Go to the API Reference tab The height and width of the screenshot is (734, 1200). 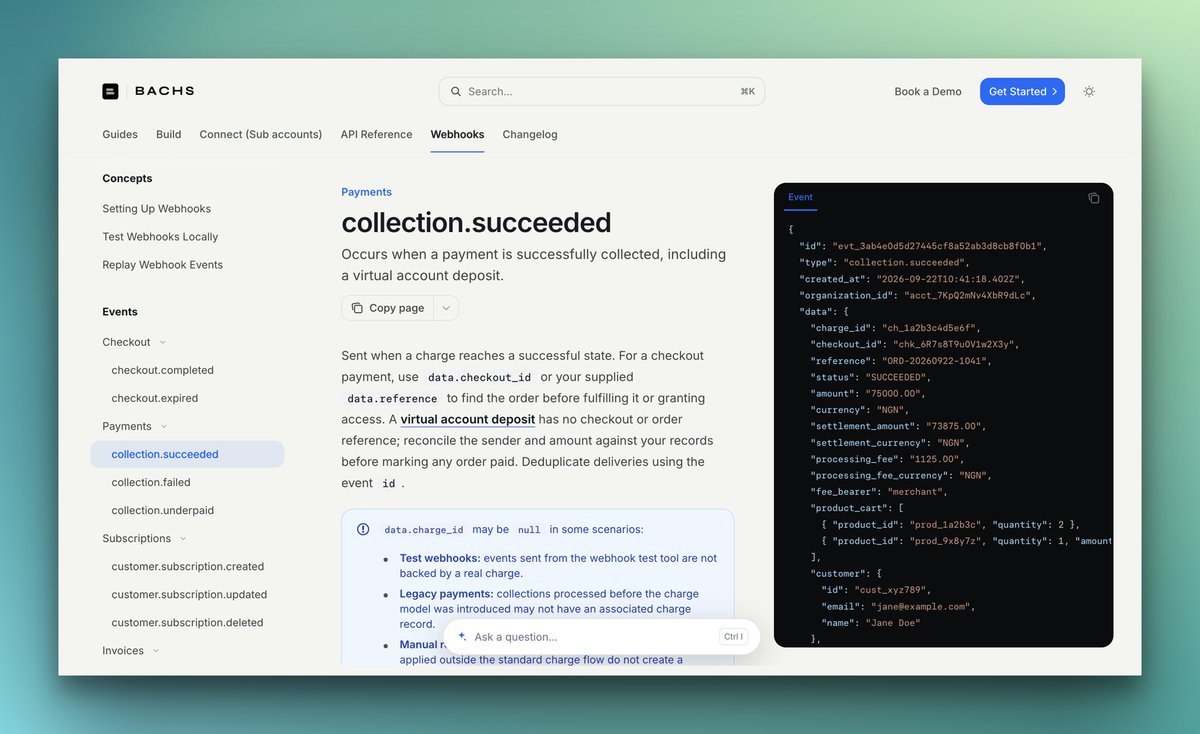tap(376, 134)
